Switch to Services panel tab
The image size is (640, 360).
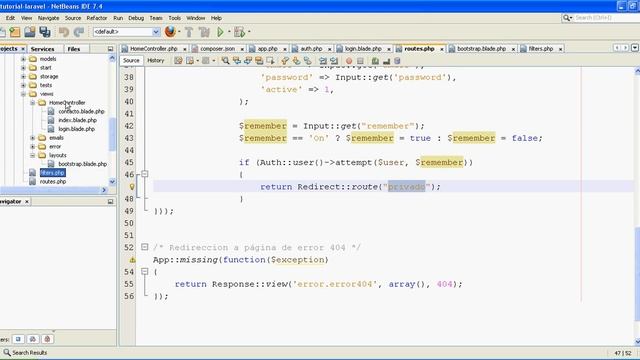(x=42, y=49)
